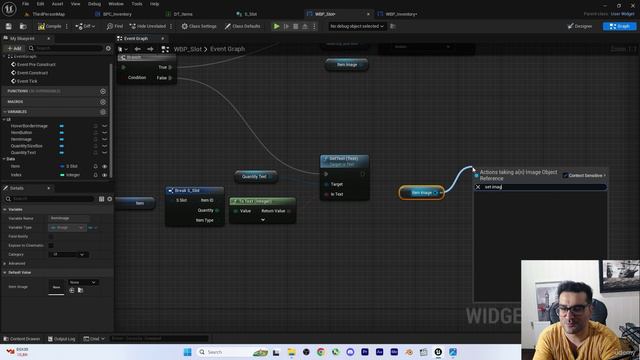
Task: Click the Step frame playback button
Action: click(x=286, y=26)
